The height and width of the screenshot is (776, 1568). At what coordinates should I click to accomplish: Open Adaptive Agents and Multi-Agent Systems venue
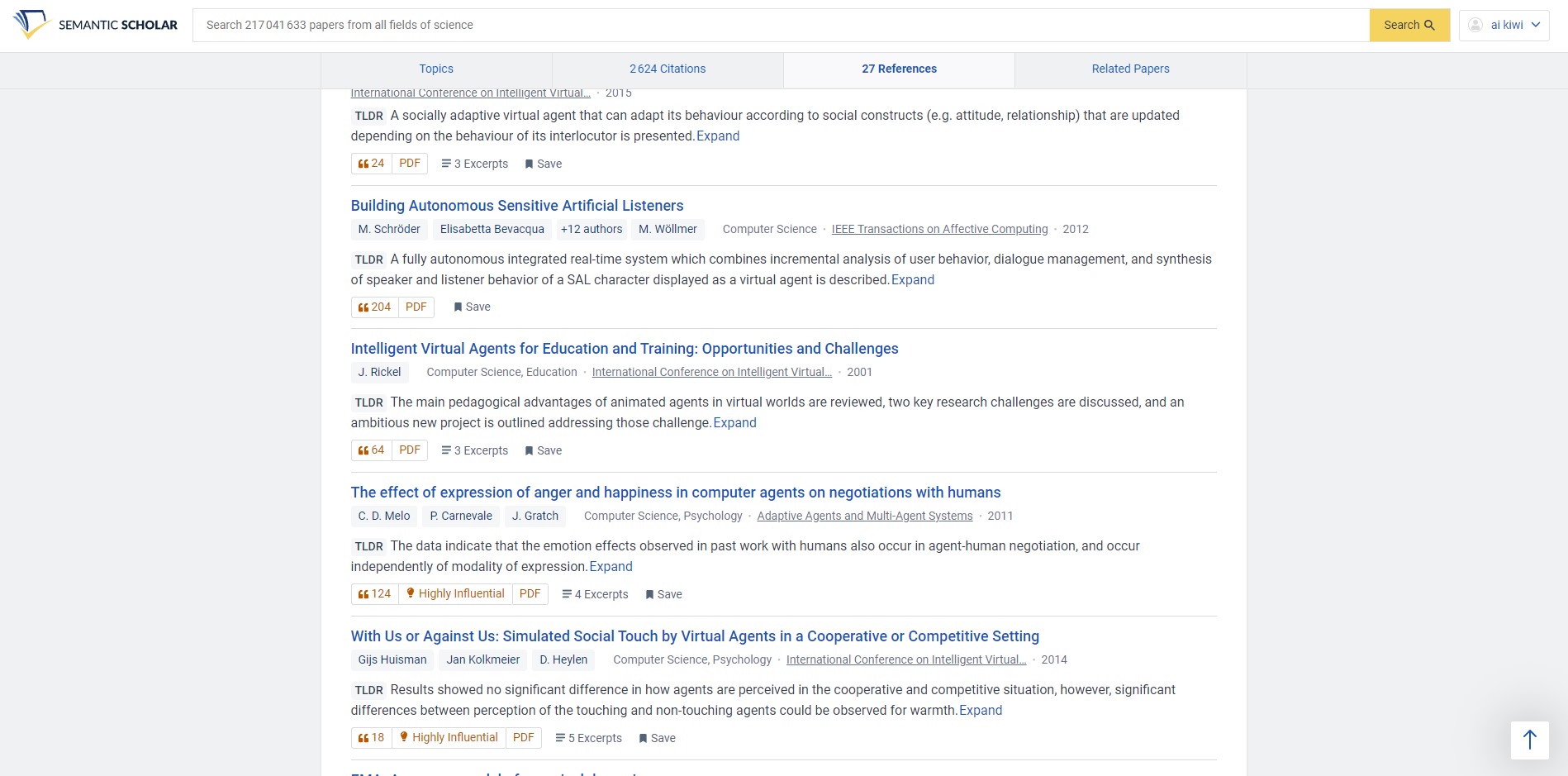click(x=865, y=516)
